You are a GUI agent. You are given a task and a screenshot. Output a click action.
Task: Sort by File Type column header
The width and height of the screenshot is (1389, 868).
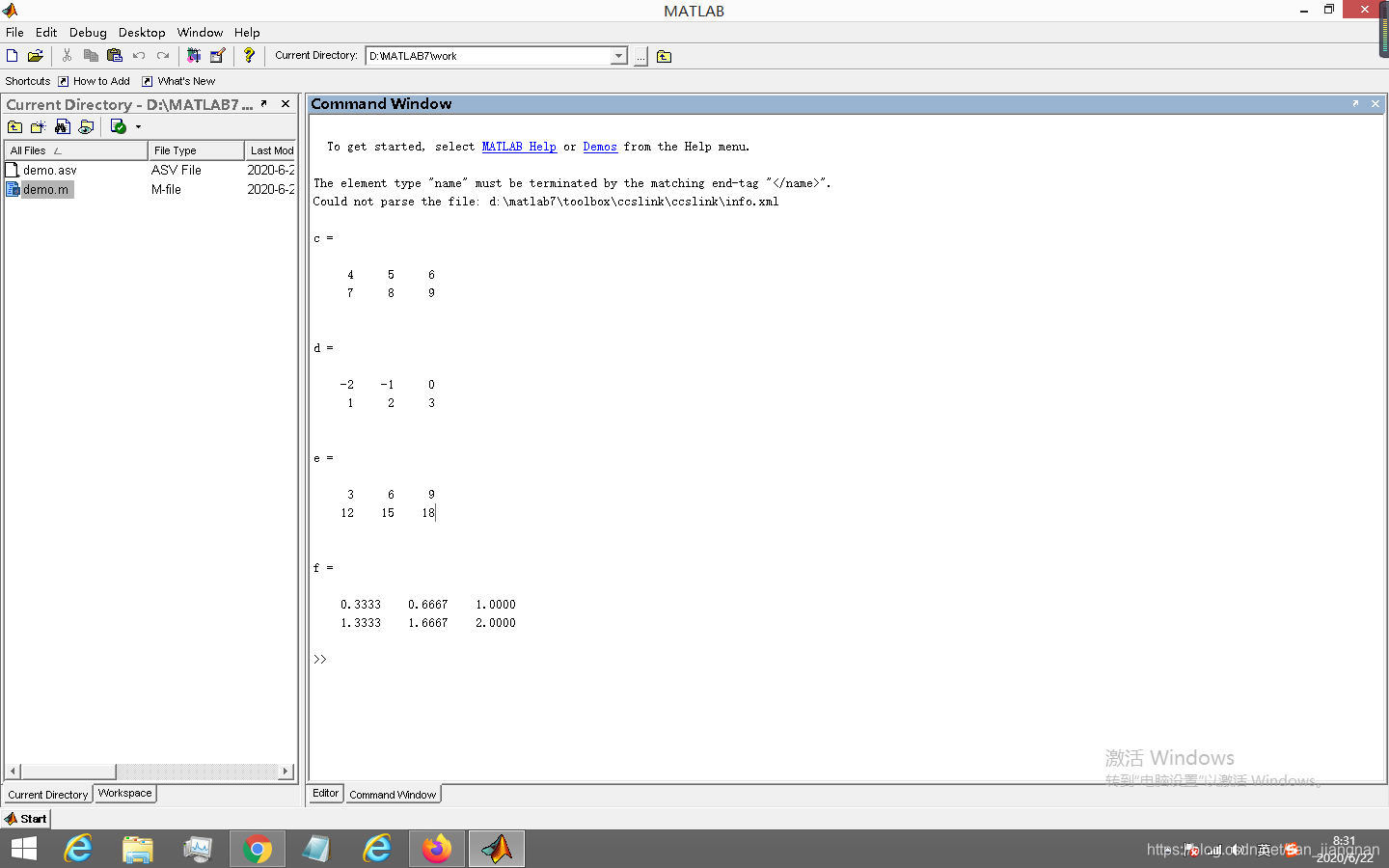click(x=197, y=150)
